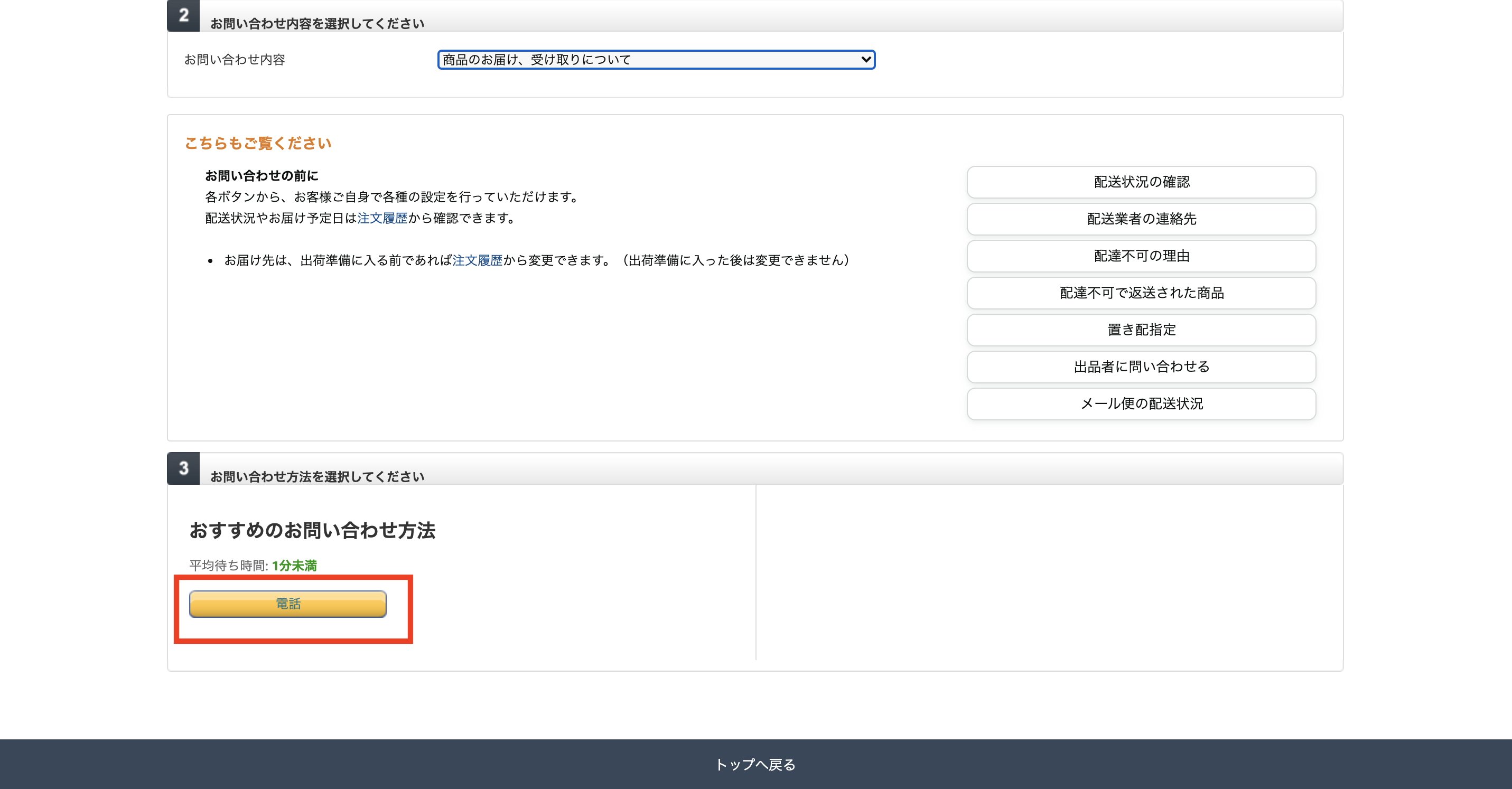The width and height of the screenshot is (1512, 789).
Task: Click 注文履歴 link in the delivery status sentence
Action: [x=382, y=218]
